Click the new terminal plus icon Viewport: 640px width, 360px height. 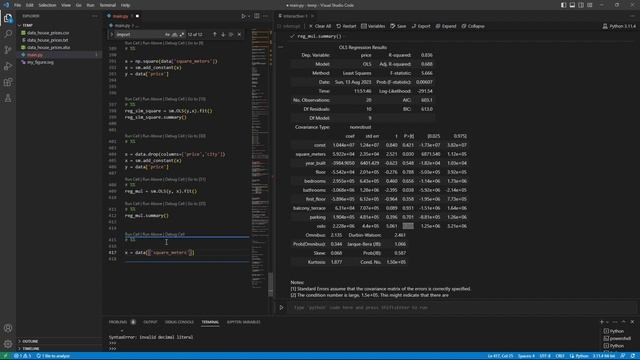[x=602, y=322]
